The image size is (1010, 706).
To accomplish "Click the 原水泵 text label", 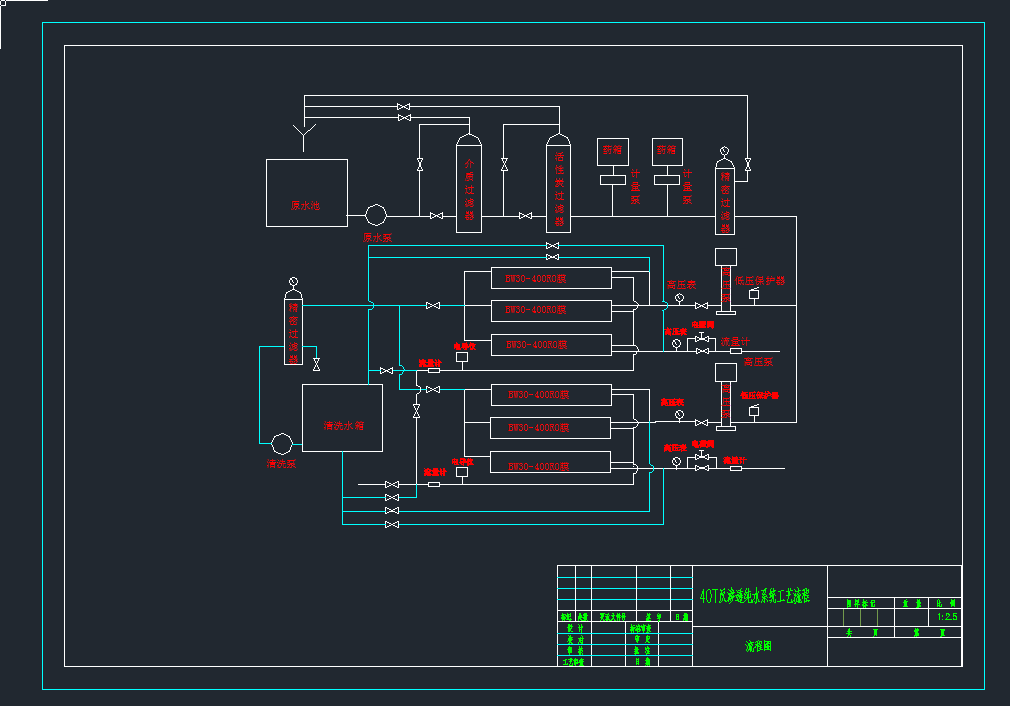I will click(377, 238).
